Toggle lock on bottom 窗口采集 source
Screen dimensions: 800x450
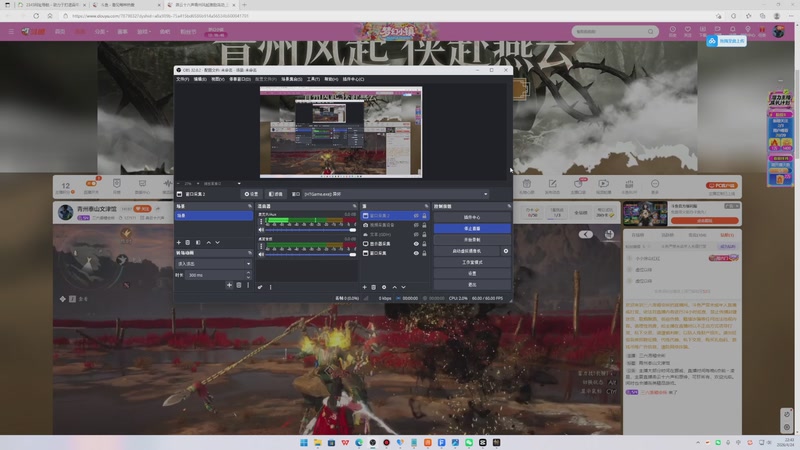pyautogui.click(x=424, y=253)
